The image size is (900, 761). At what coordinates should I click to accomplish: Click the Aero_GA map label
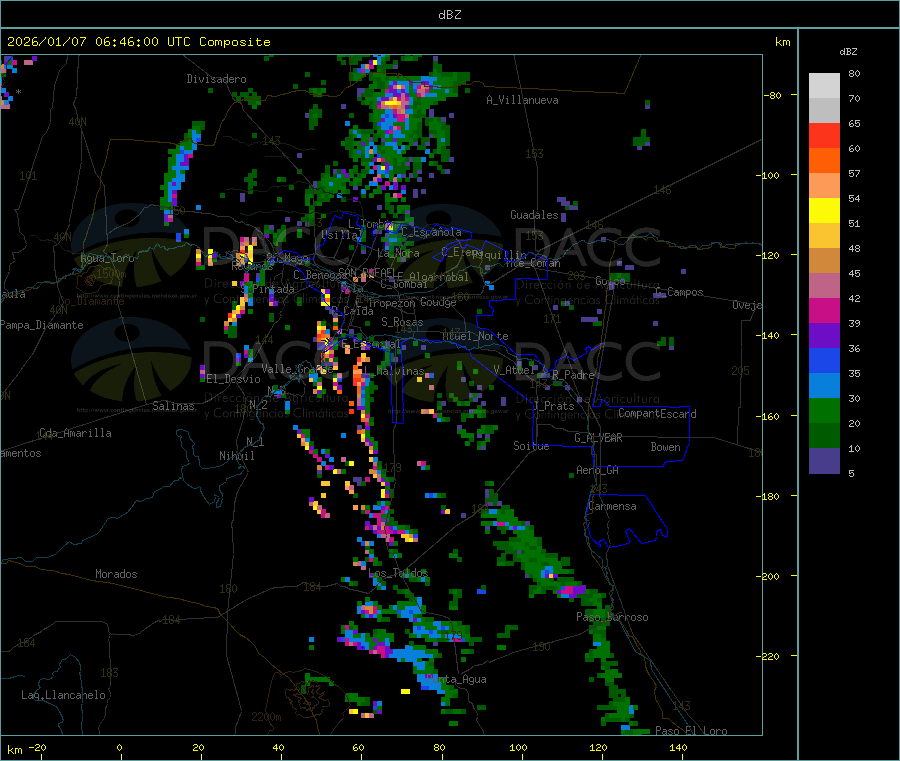598,470
